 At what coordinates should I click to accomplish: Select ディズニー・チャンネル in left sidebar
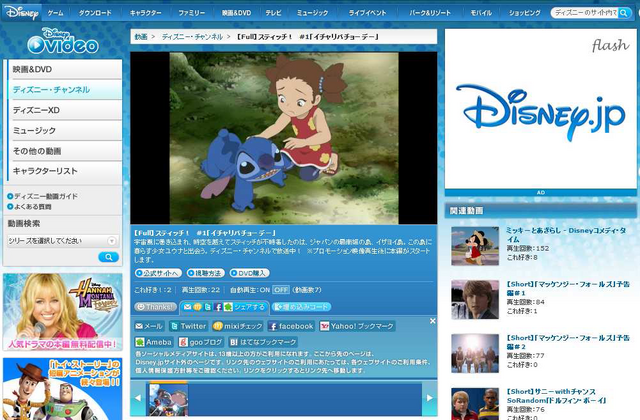pos(65,90)
